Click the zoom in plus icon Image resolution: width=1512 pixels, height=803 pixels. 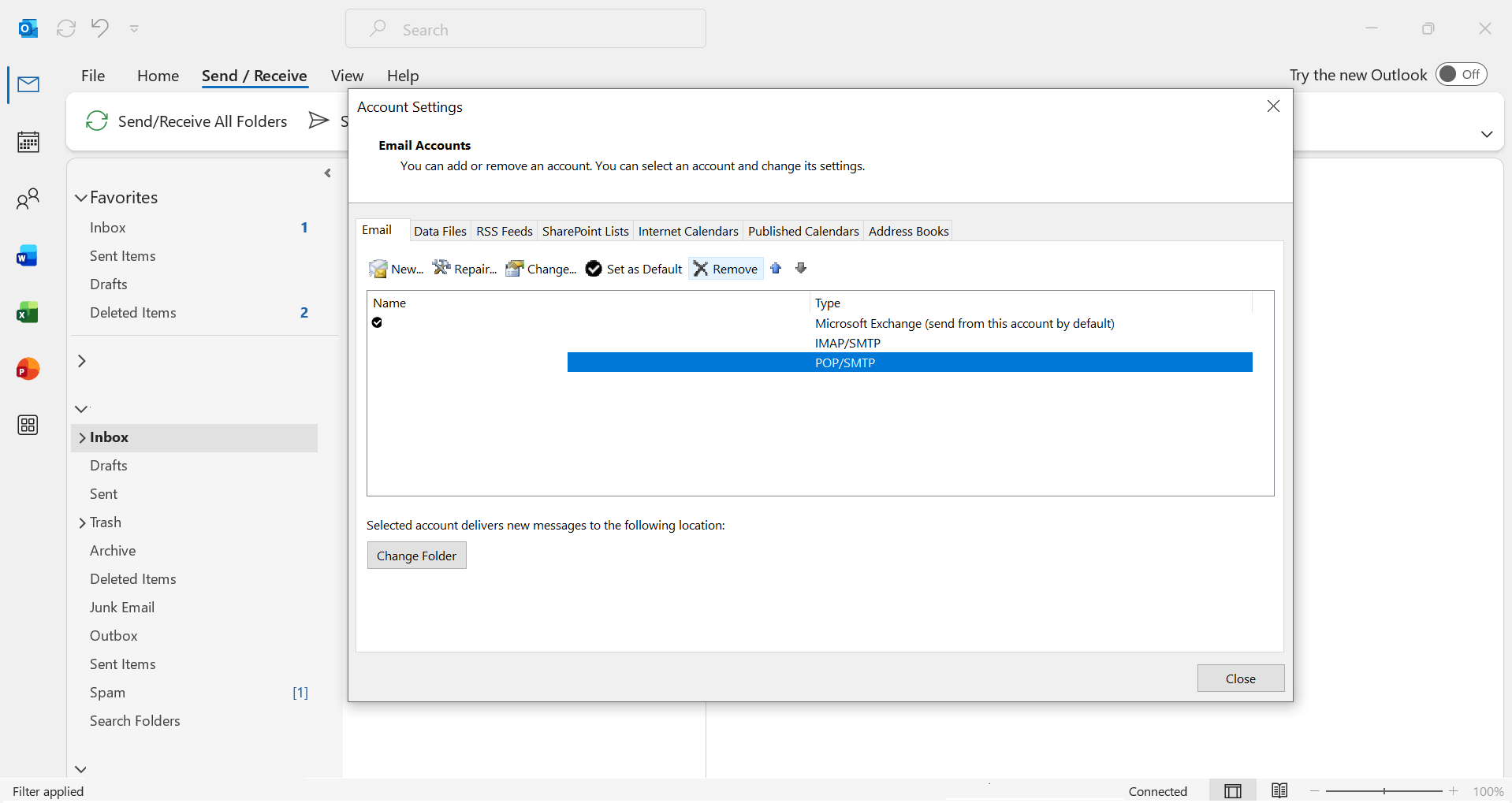[x=1454, y=791]
